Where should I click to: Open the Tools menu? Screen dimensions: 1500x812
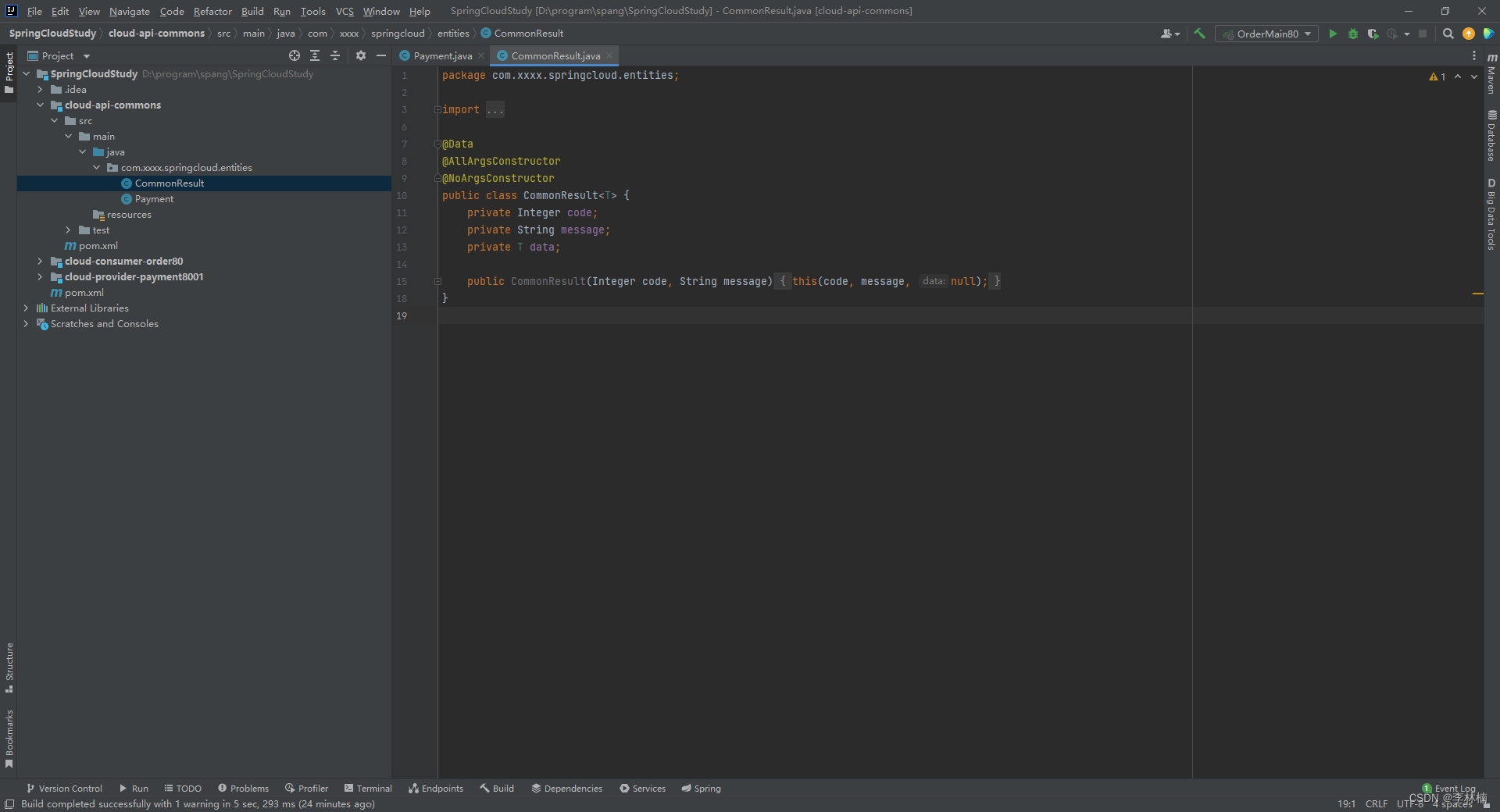pos(312,11)
